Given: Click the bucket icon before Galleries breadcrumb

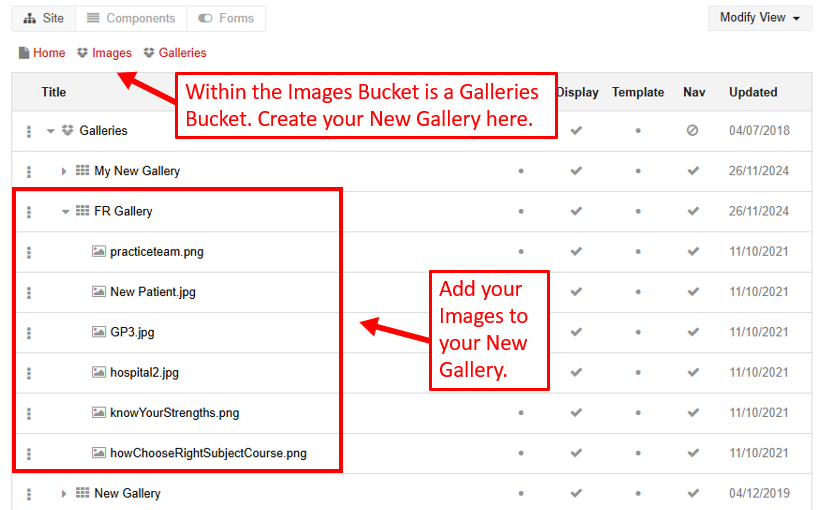Looking at the screenshot, I should pyautogui.click(x=149, y=53).
